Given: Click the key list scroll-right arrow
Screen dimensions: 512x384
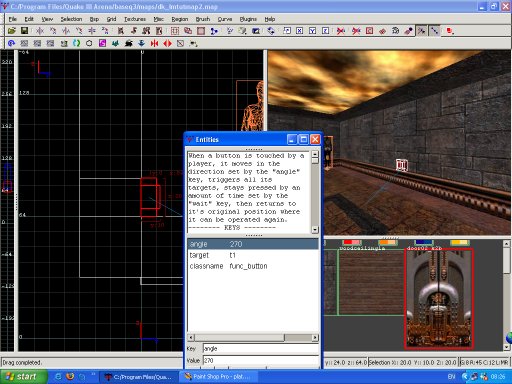Looking at the screenshot, I should pyautogui.click(x=315, y=337).
